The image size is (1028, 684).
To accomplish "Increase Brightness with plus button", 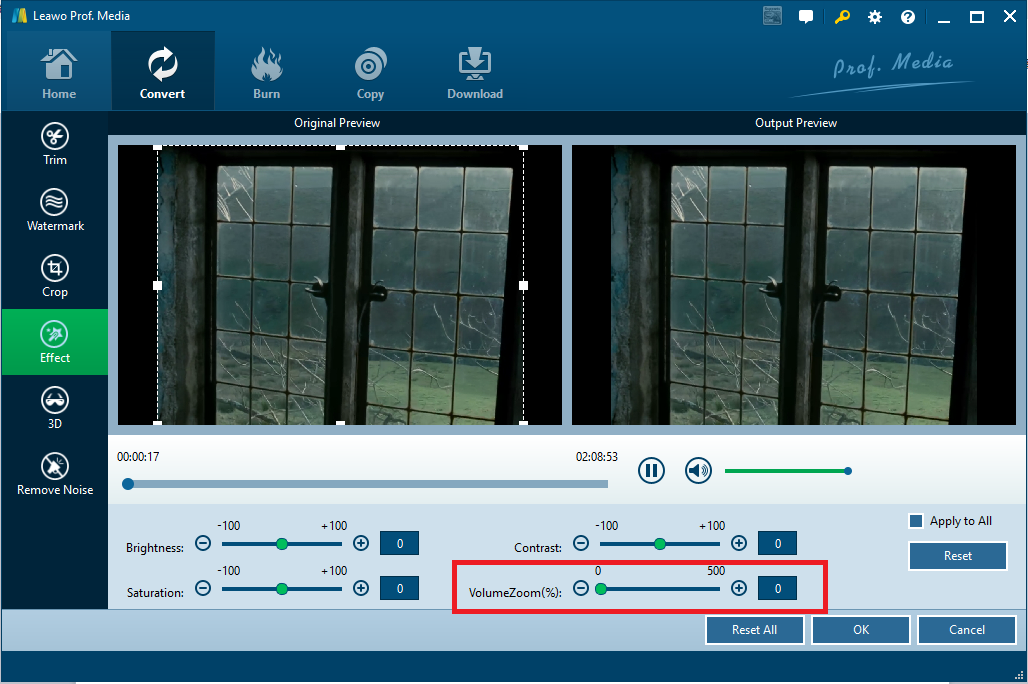I will (x=361, y=543).
